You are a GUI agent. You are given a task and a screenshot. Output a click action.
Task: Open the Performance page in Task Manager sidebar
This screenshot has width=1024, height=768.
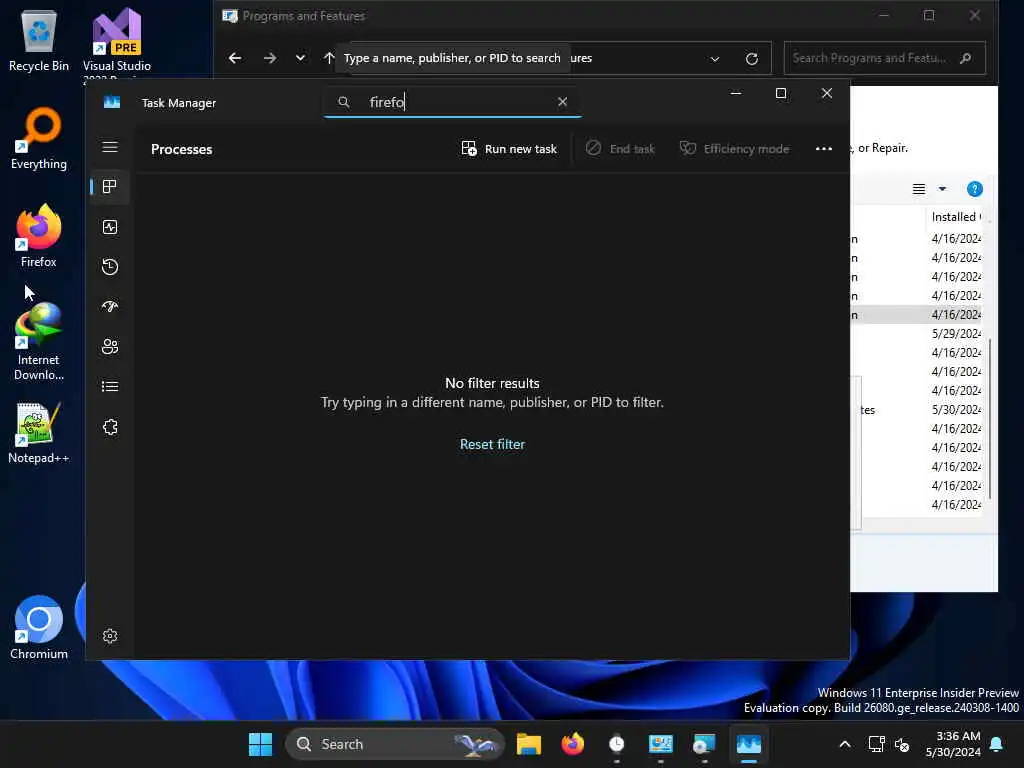click(x=110, y=227)
